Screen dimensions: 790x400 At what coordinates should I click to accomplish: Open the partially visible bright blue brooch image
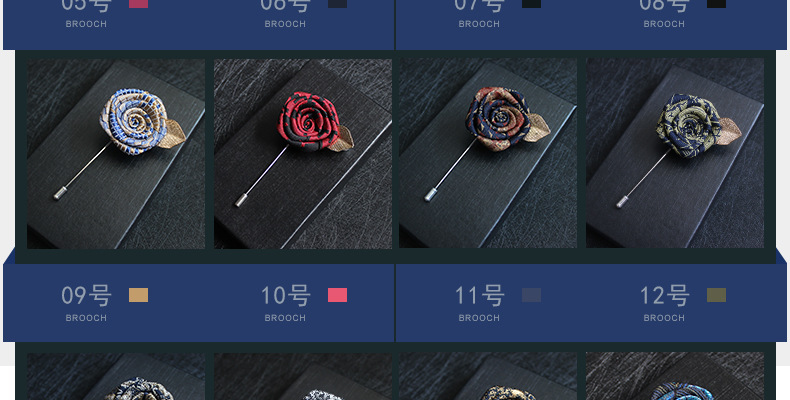[x=675, y=376]
